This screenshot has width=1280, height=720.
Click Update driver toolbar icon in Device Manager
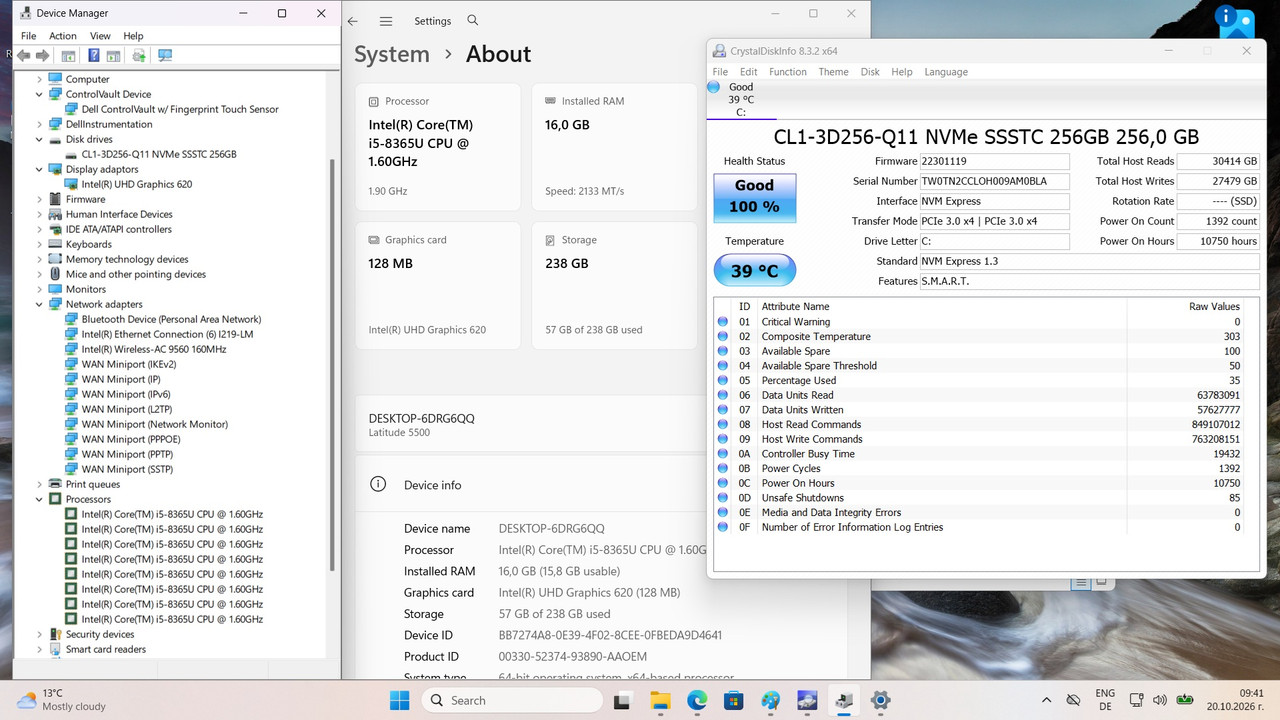pos(139,56)
